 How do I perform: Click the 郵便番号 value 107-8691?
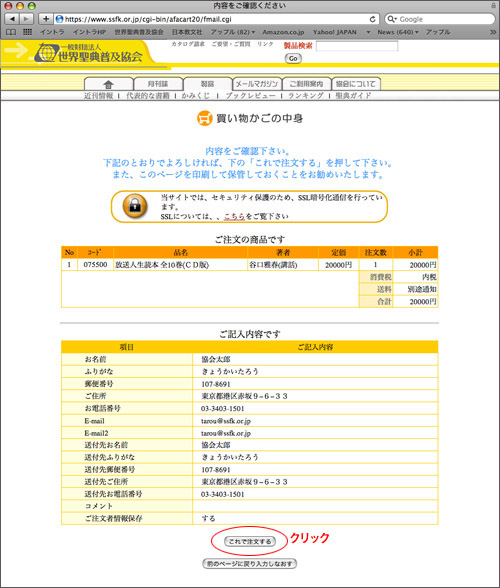[216, 384]
